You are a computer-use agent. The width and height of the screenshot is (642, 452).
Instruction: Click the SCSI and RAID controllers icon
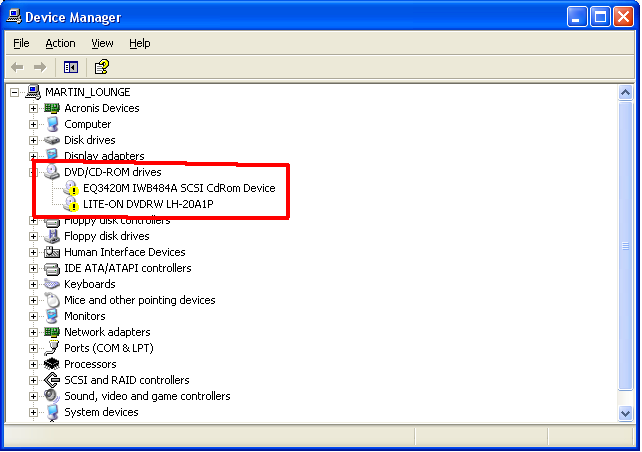click(52, 380)
